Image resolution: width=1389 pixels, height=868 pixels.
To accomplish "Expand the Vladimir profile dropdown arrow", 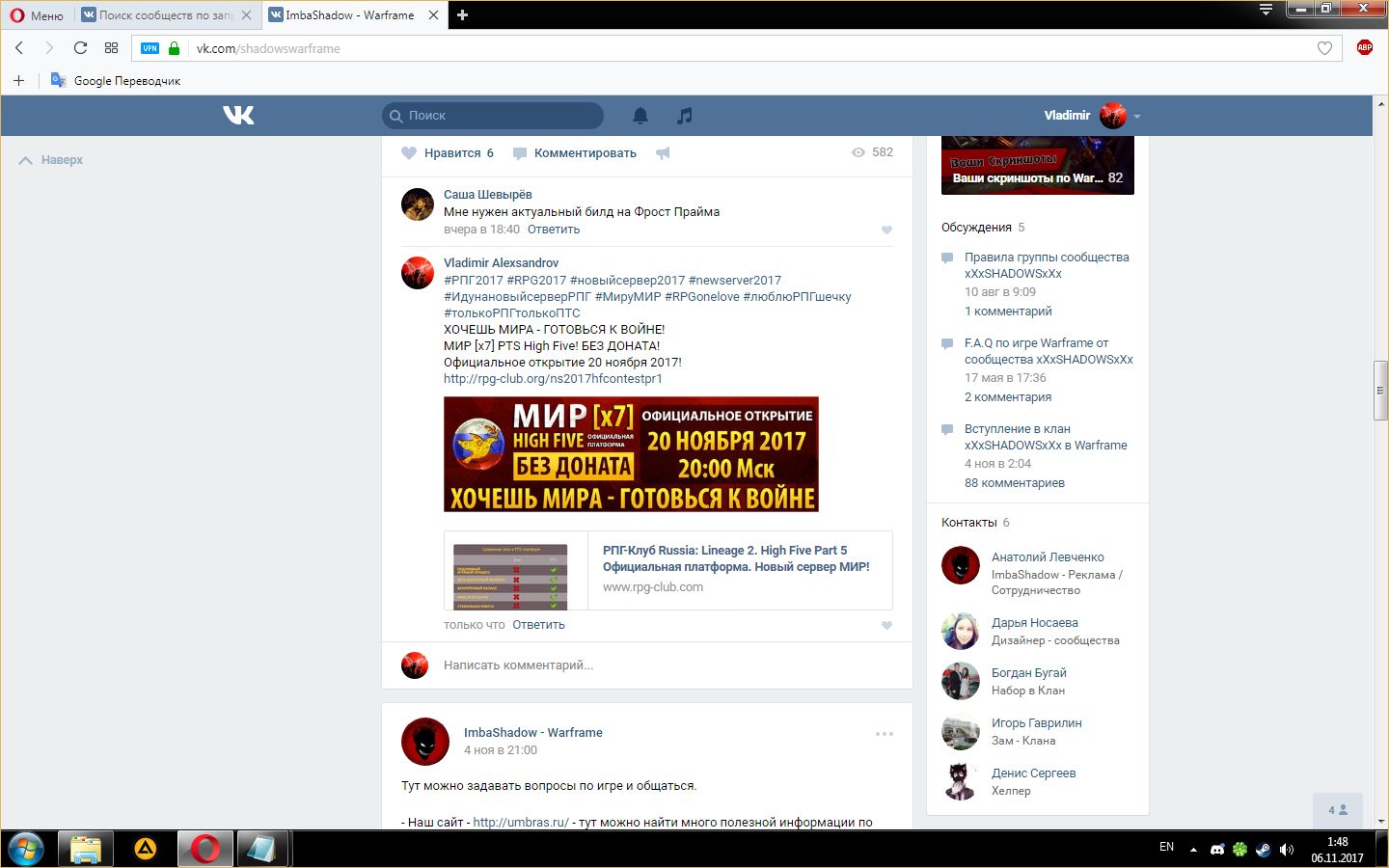I will pos(1137,117).
